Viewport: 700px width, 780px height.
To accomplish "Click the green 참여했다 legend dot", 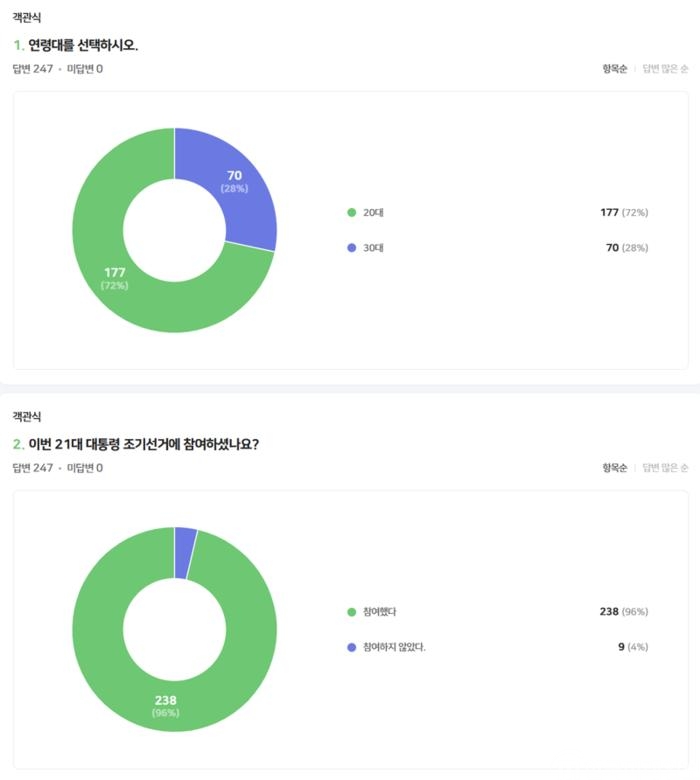I will pos(351,612).
